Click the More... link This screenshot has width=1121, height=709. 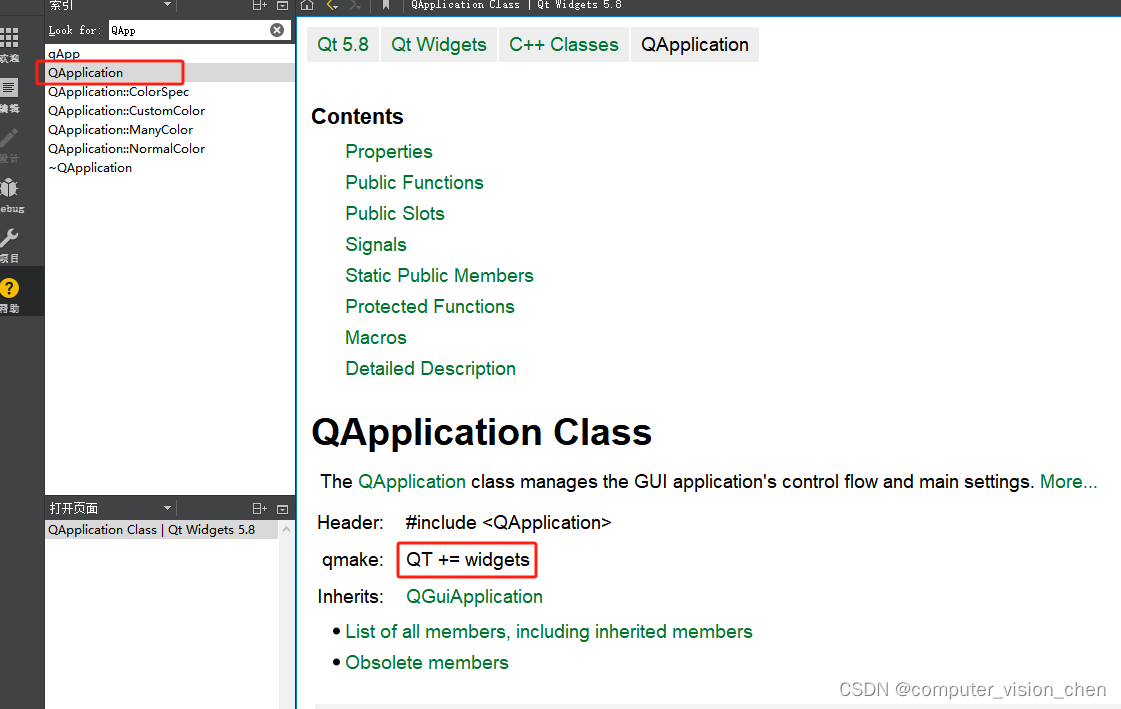click(x=1068, y=482)
